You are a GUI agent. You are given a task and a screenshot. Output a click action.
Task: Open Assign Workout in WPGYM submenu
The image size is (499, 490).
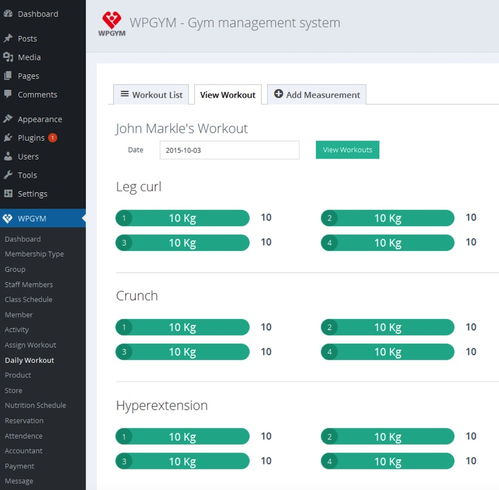30,345
